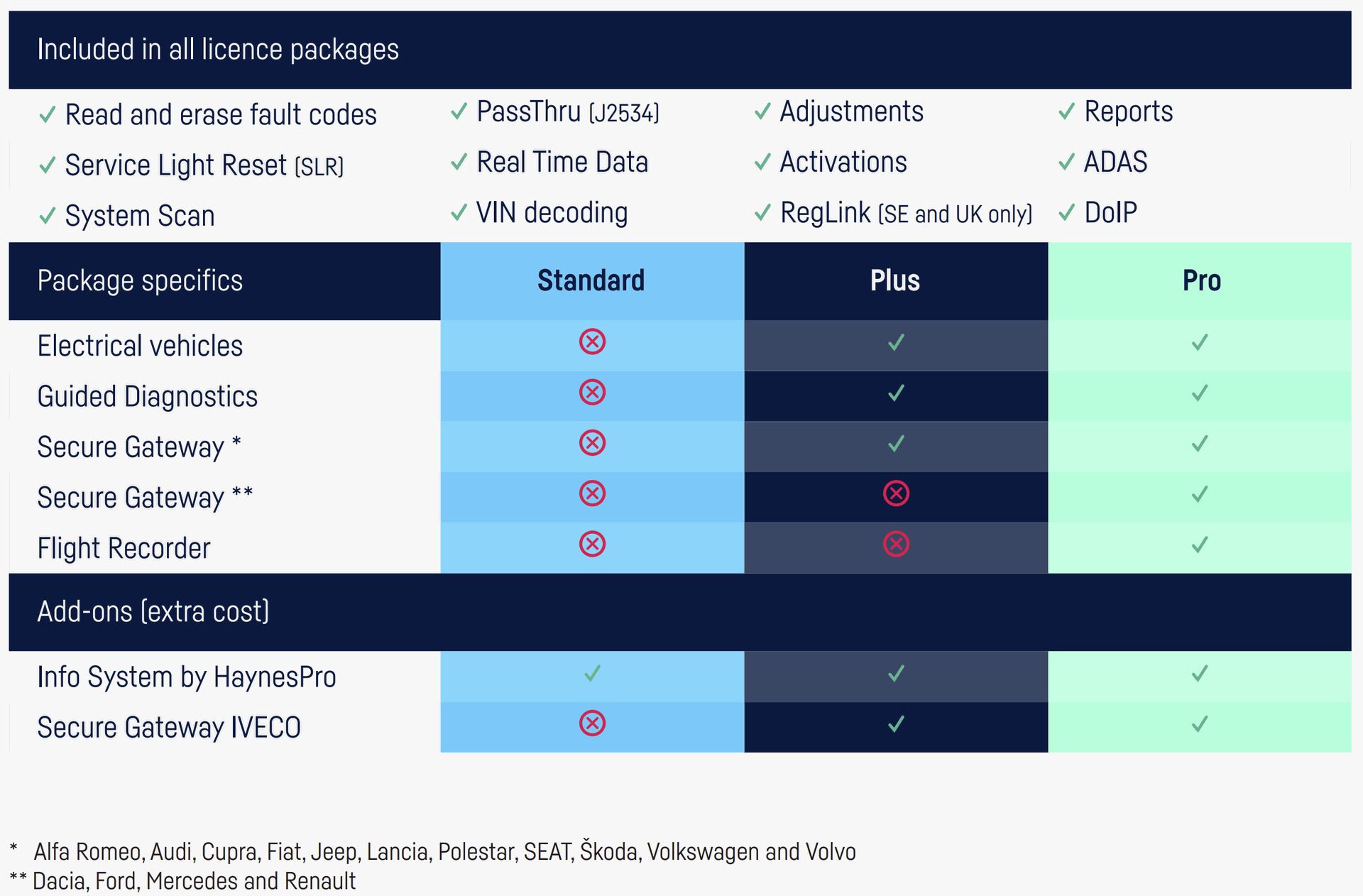Viewport: 1363px width, 896px height.
Task: Click the red cross for Standard Secure Gateway IVECO
Action: point(592,723)
